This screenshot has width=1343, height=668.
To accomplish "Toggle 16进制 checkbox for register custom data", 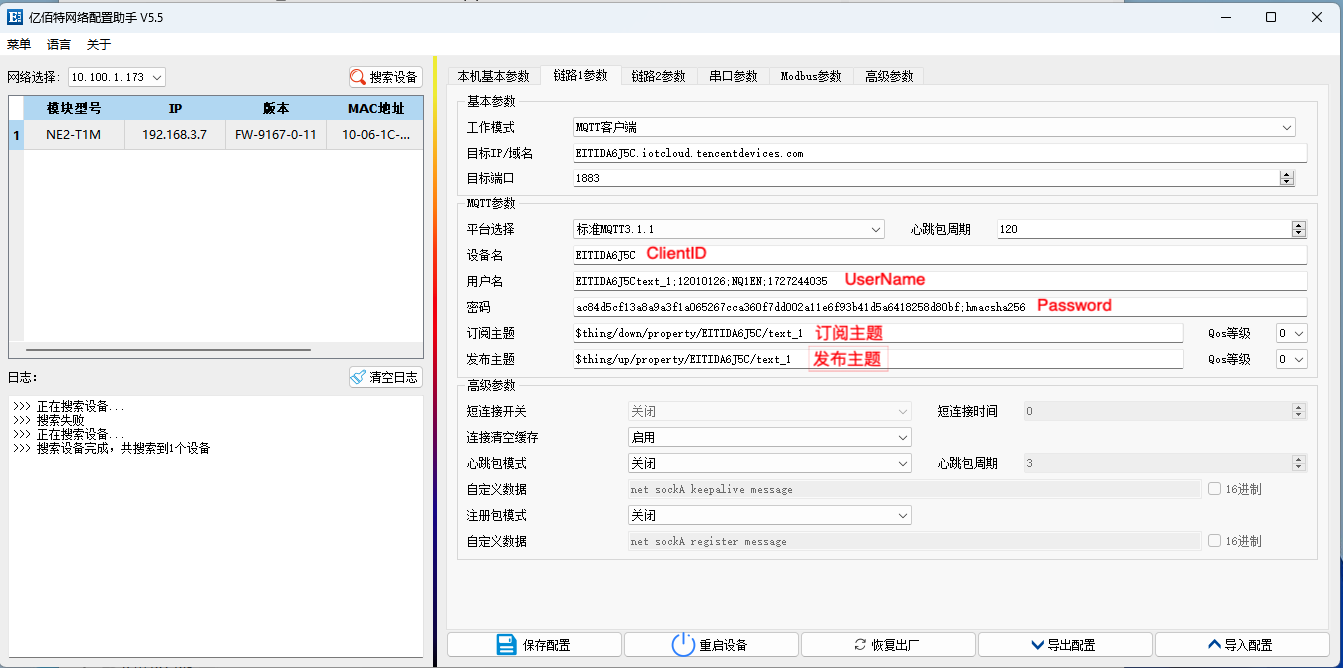I will point(1214,541).
